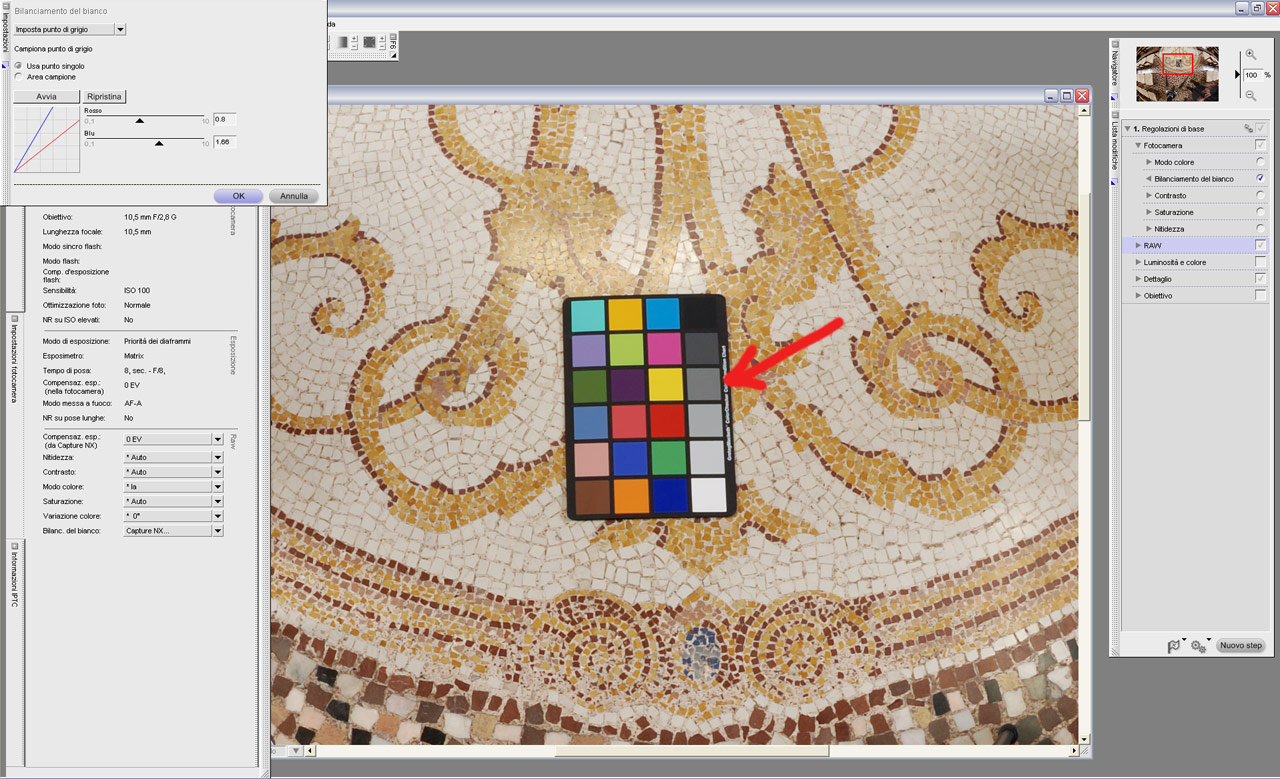Select the Nitidezza radio button in edit list
Viewport: 1280px width, 779px height.
click(x=1260, y=229)
